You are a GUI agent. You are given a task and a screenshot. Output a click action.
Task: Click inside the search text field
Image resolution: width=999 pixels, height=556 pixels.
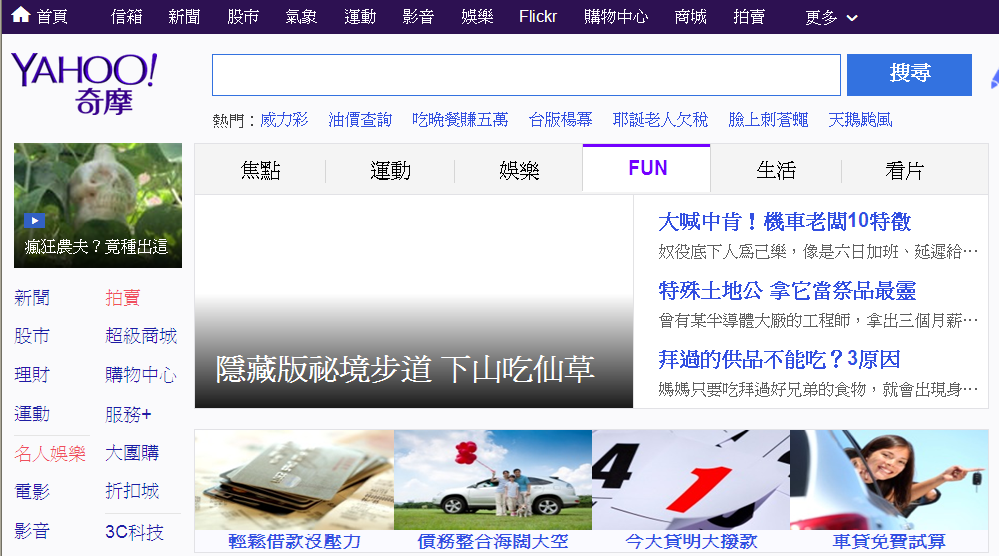pyautogui.click(x=526, y=75)
